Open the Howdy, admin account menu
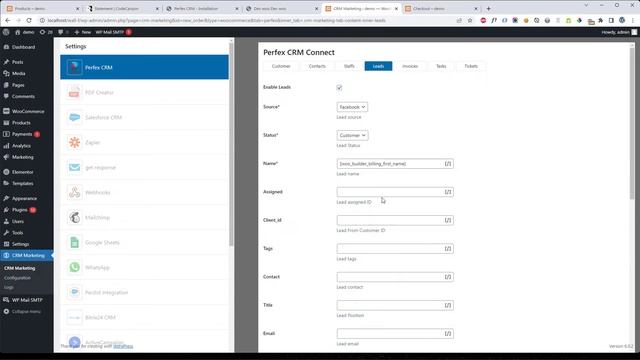 [x=619, y=32]
